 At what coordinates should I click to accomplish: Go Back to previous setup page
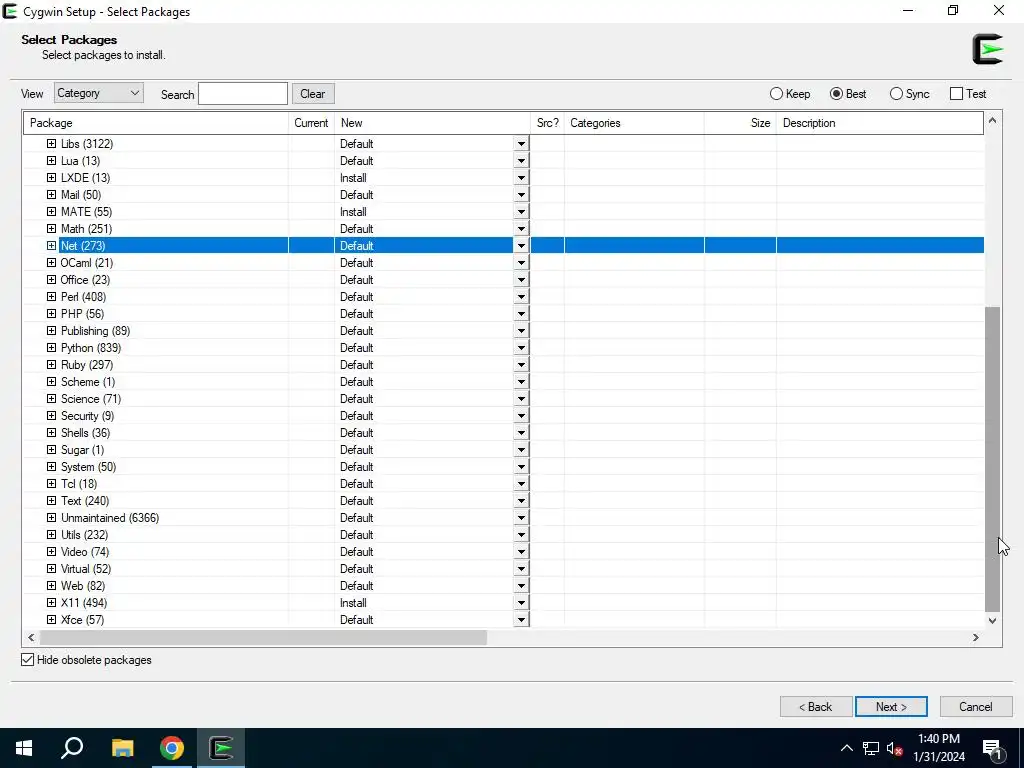pos(816,707)
